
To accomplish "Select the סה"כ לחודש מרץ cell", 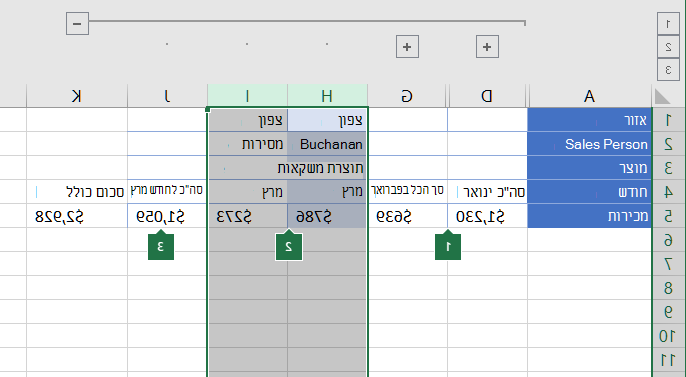I will [167, 192].
